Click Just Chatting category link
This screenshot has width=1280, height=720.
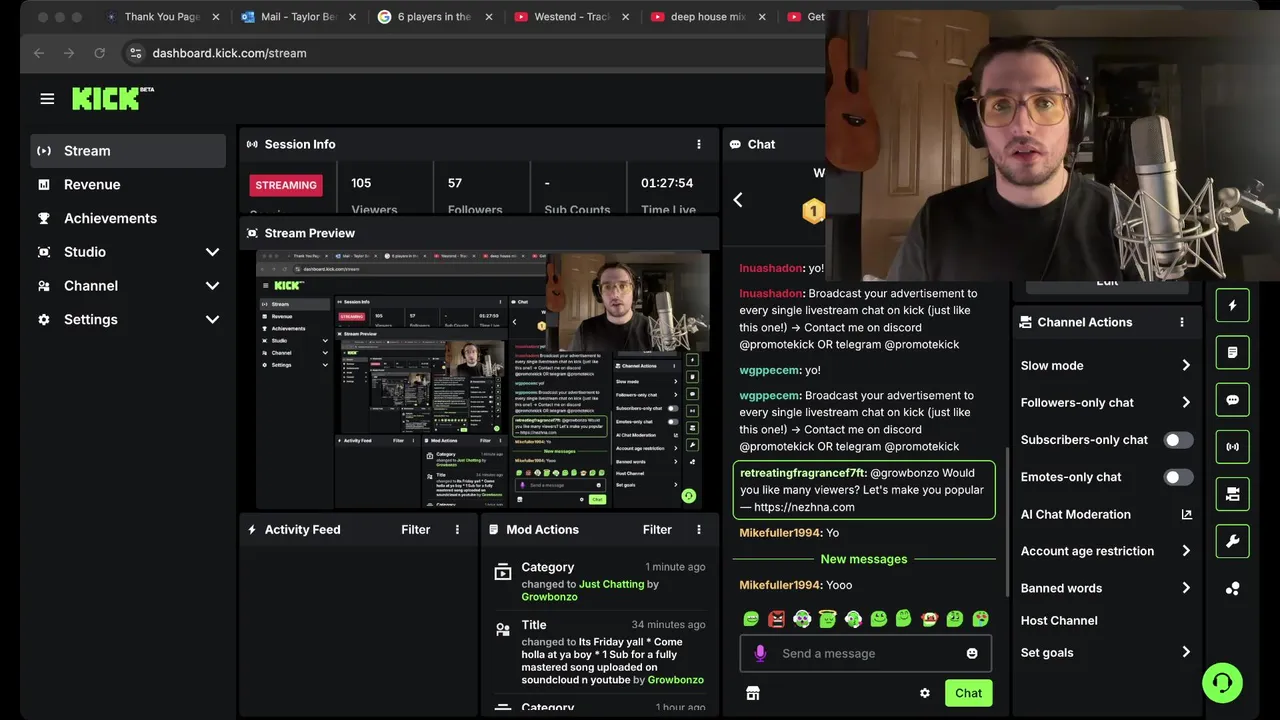pos(611,584)
